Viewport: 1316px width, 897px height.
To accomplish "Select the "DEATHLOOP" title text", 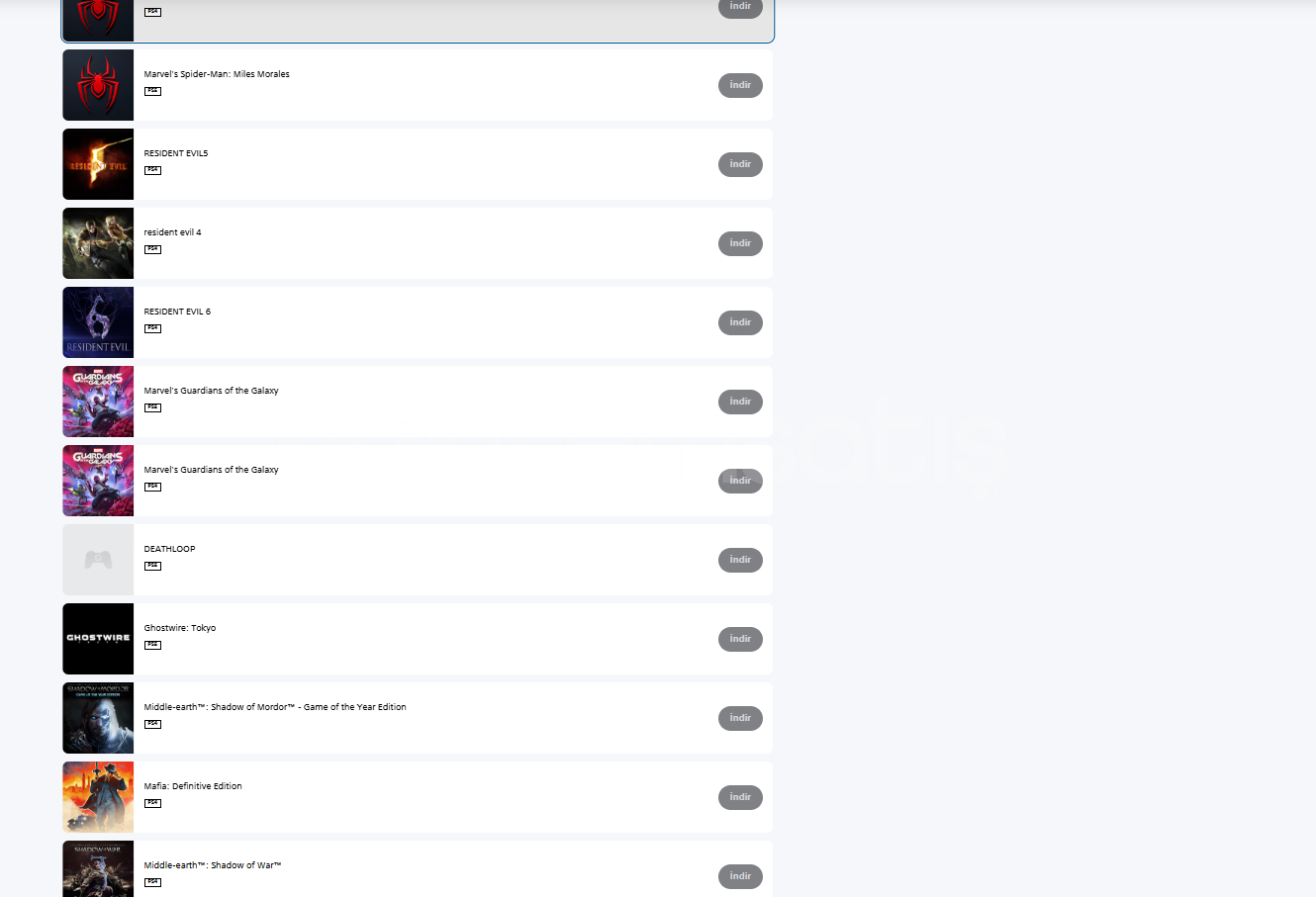I will pyautogui.click(x=169, y=549).
